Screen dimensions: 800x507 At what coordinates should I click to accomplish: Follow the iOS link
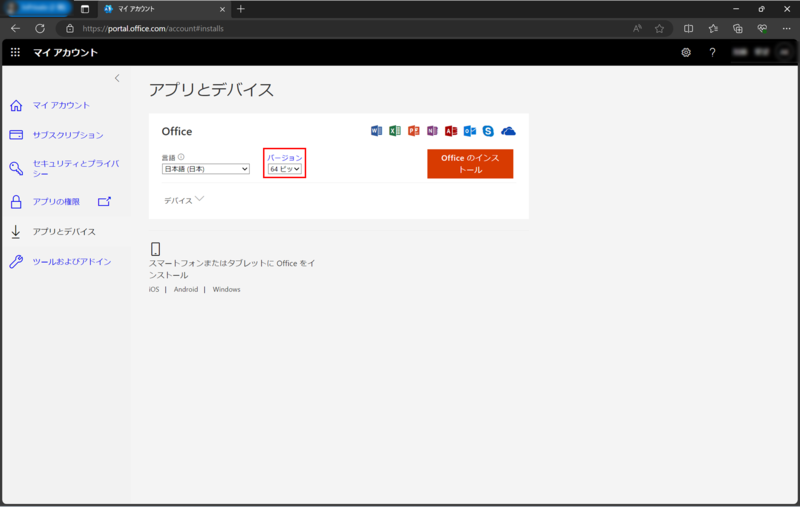coord(154,289)
